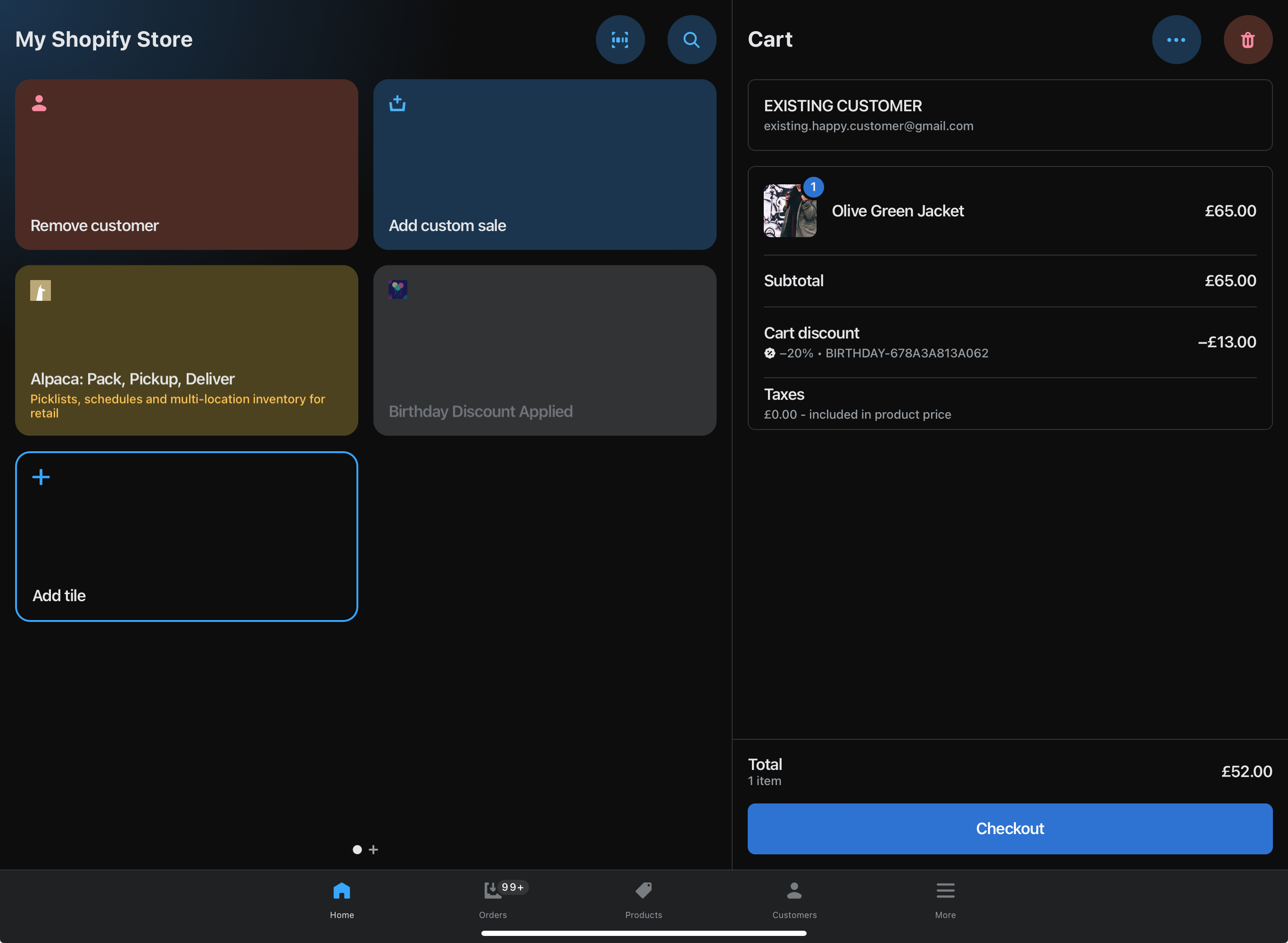
Task: Click the Add tile plus tile
Action: click(x=187, y=536)
